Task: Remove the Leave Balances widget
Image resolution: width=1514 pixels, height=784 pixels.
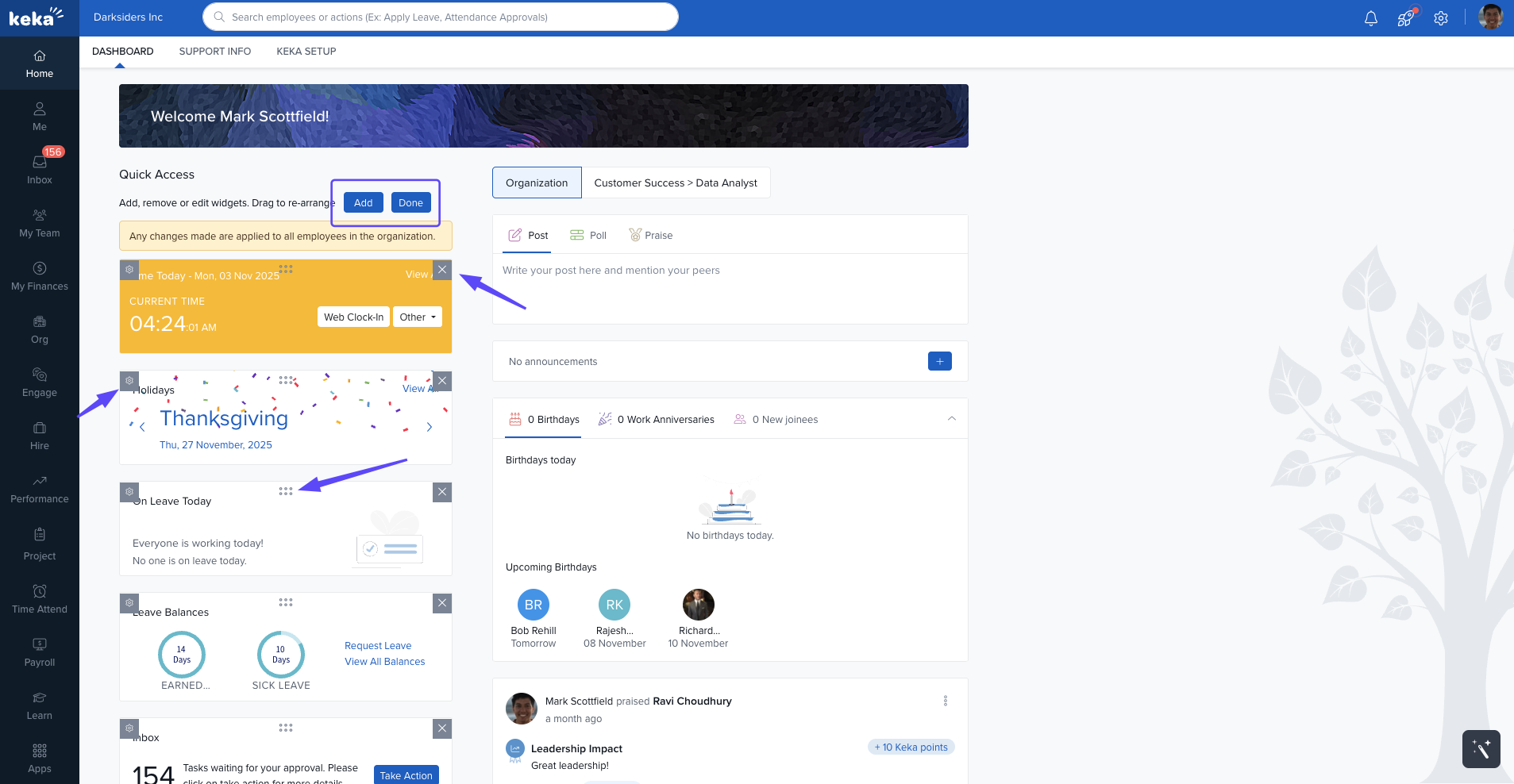Action: coord(442,603)
